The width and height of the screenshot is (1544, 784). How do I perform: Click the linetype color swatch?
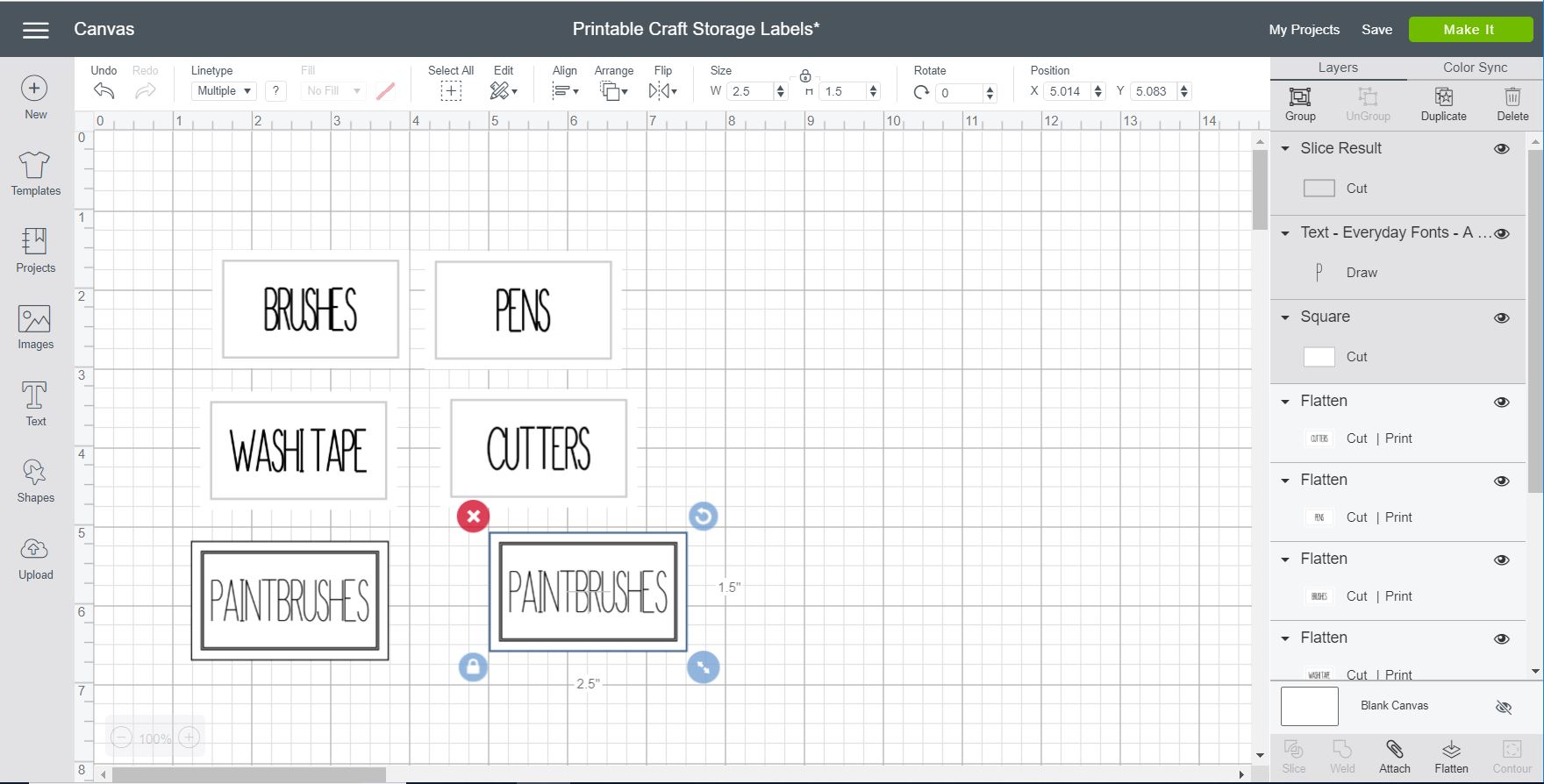[x=385, y=90]
